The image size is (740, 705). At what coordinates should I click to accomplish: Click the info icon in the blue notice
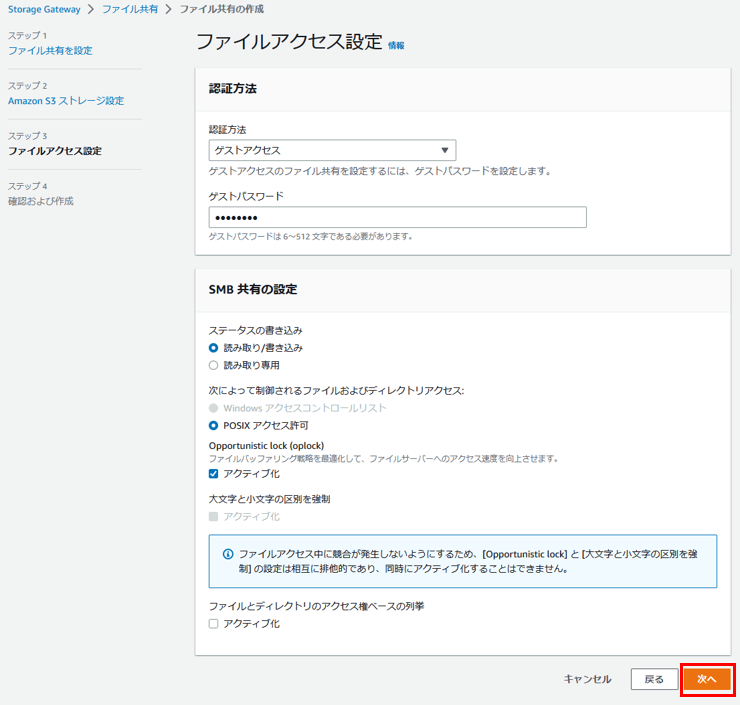[x=227, y=554]
